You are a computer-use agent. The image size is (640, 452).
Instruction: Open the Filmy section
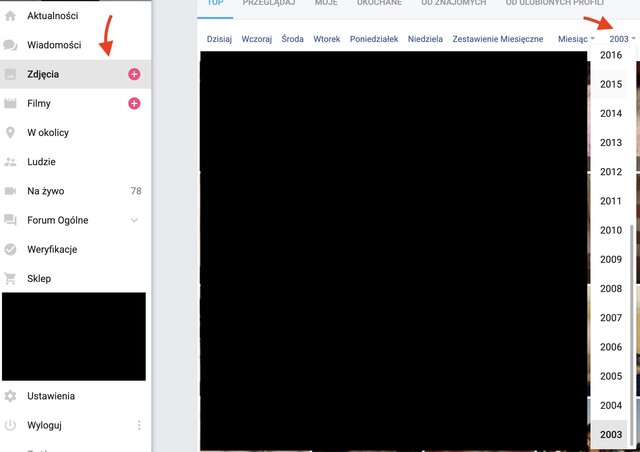[x=39, y=104]
